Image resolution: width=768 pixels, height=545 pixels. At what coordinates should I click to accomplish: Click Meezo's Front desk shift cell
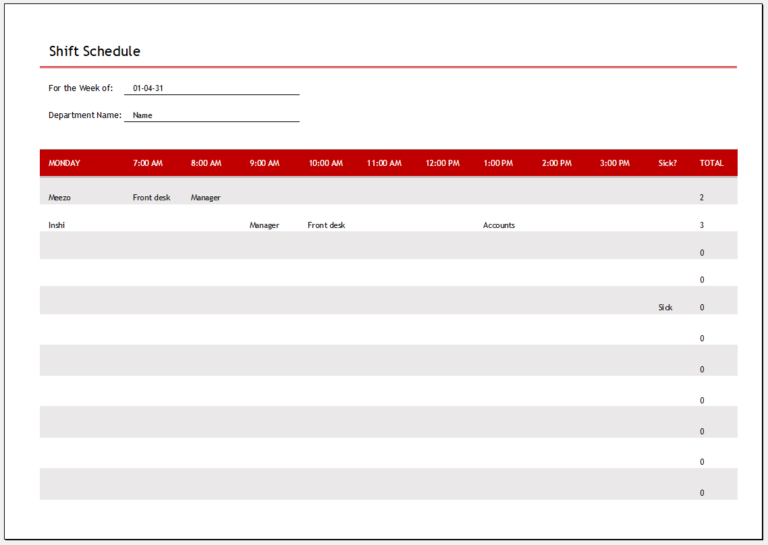pyautogui.click(x=151, y=197)
